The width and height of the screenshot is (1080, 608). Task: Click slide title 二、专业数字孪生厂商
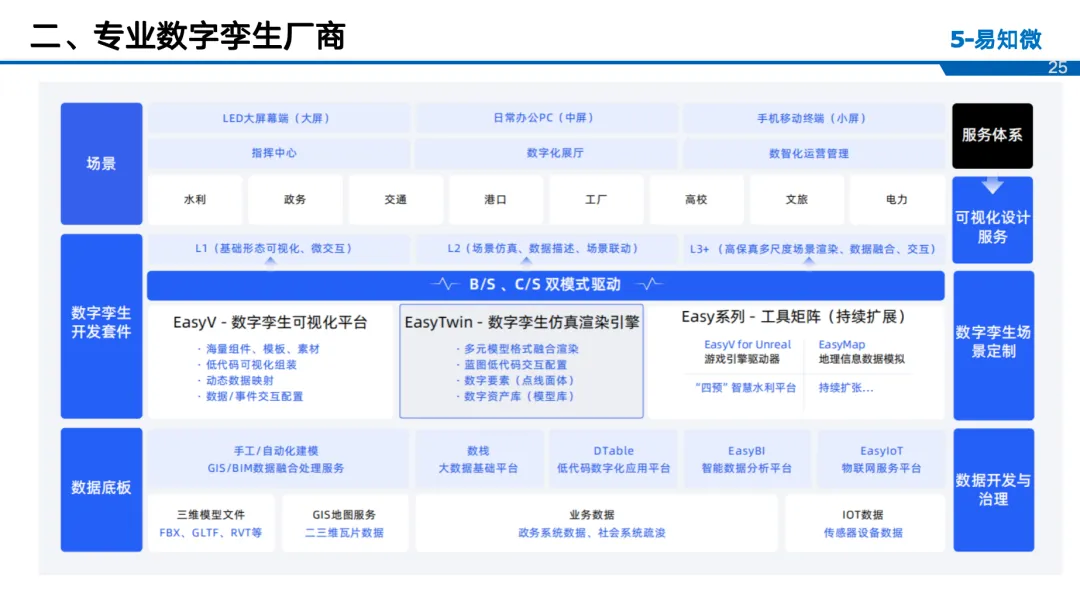click(x=187, y=36)
